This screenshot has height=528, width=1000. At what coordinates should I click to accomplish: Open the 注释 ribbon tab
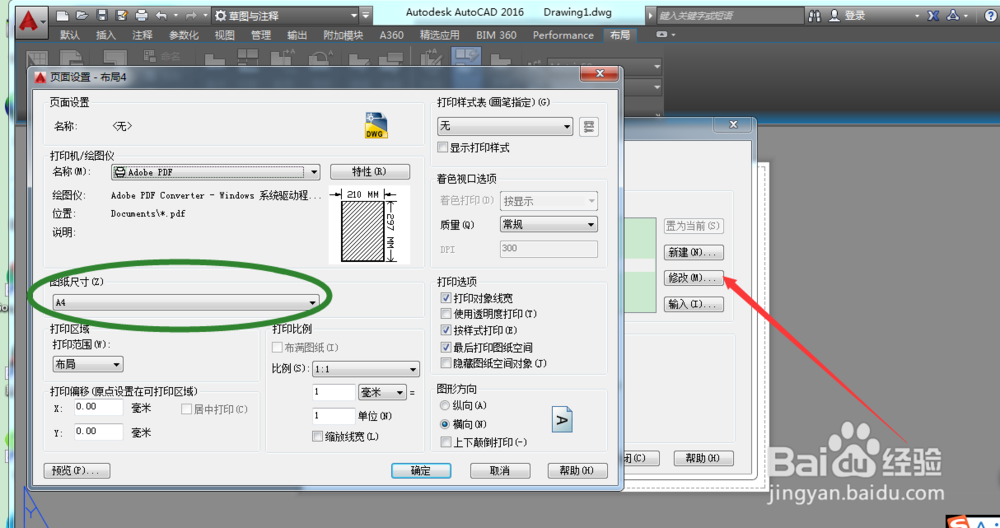pos(142,35)
